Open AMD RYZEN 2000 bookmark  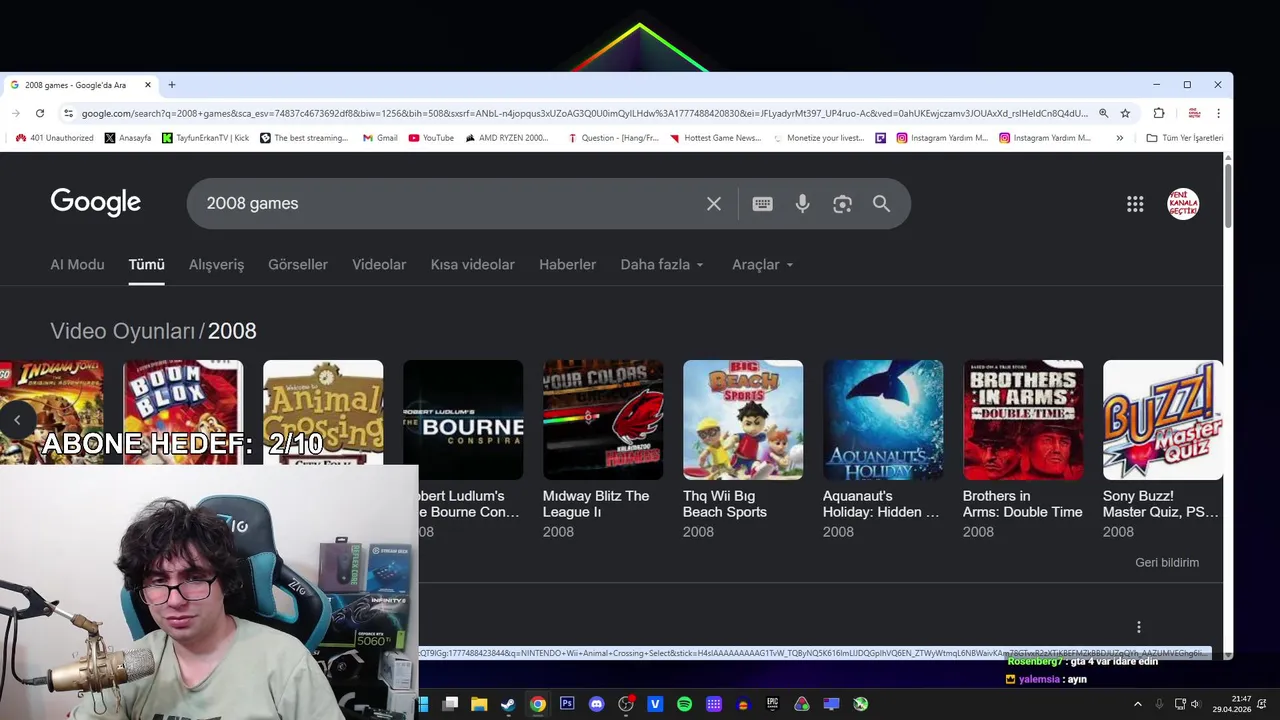(507, 138)
